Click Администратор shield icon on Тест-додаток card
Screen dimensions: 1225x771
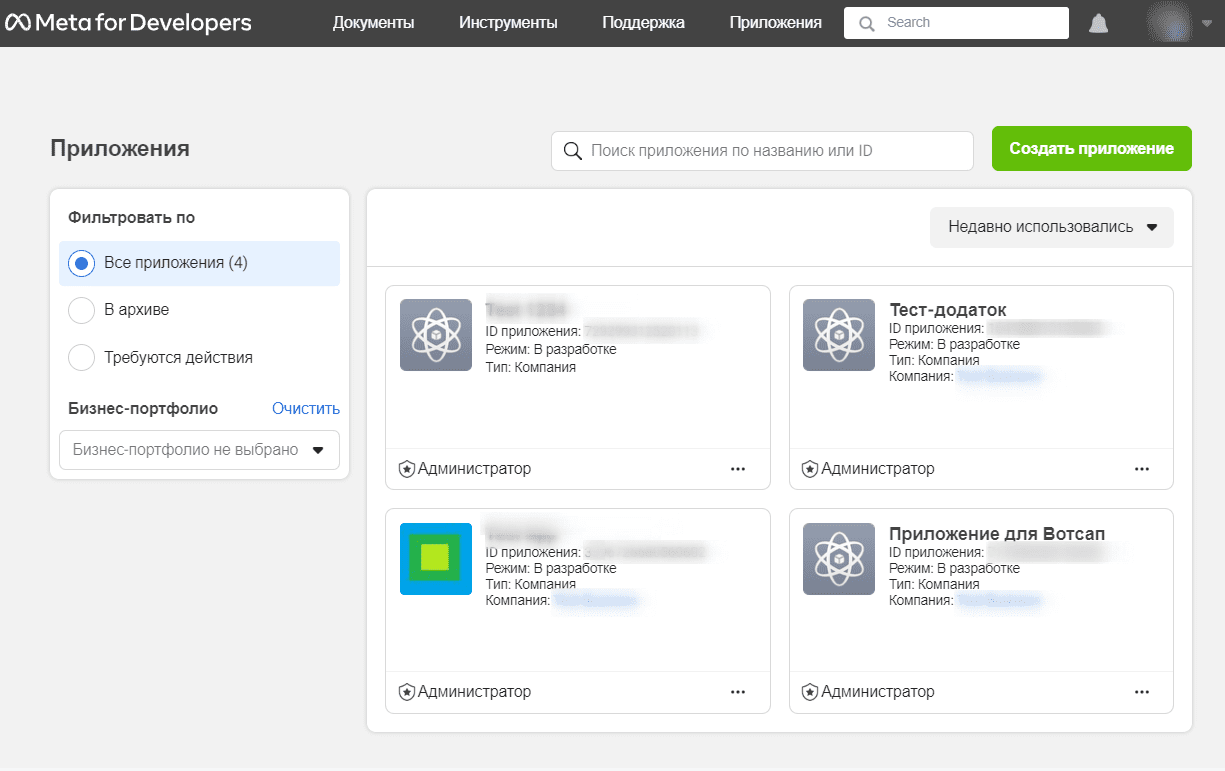(810, 468)
